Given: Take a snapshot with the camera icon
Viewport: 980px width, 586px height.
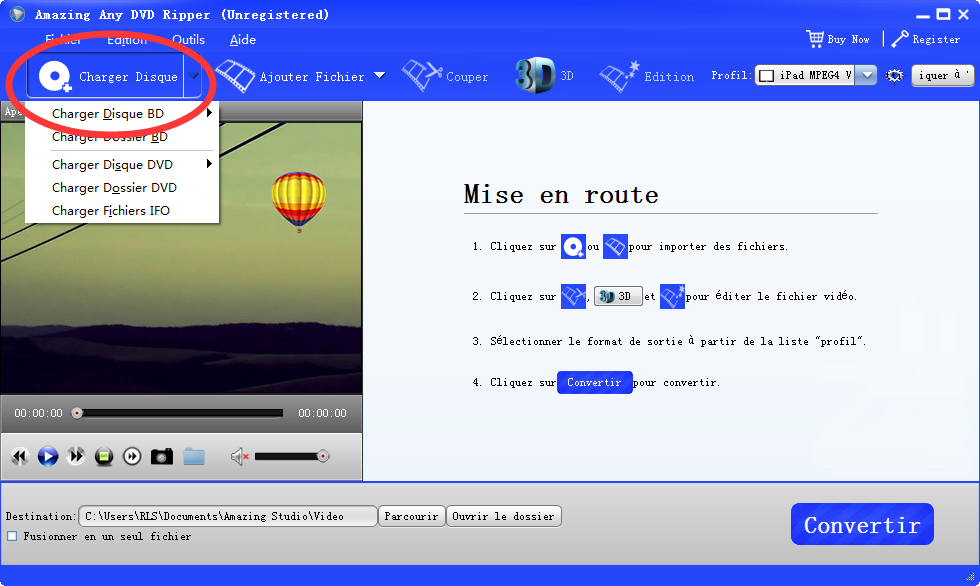Looking at the screenshot, I should point(161,457).
